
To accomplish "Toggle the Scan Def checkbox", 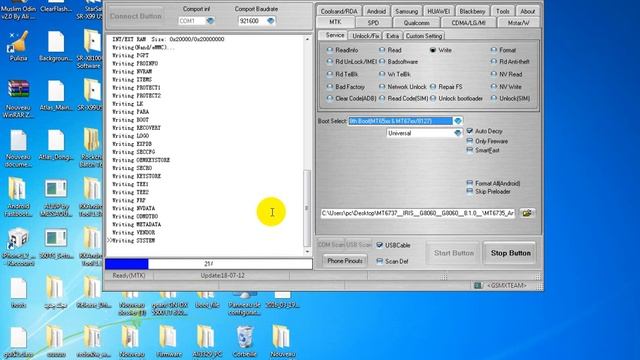I will point(380,261).
